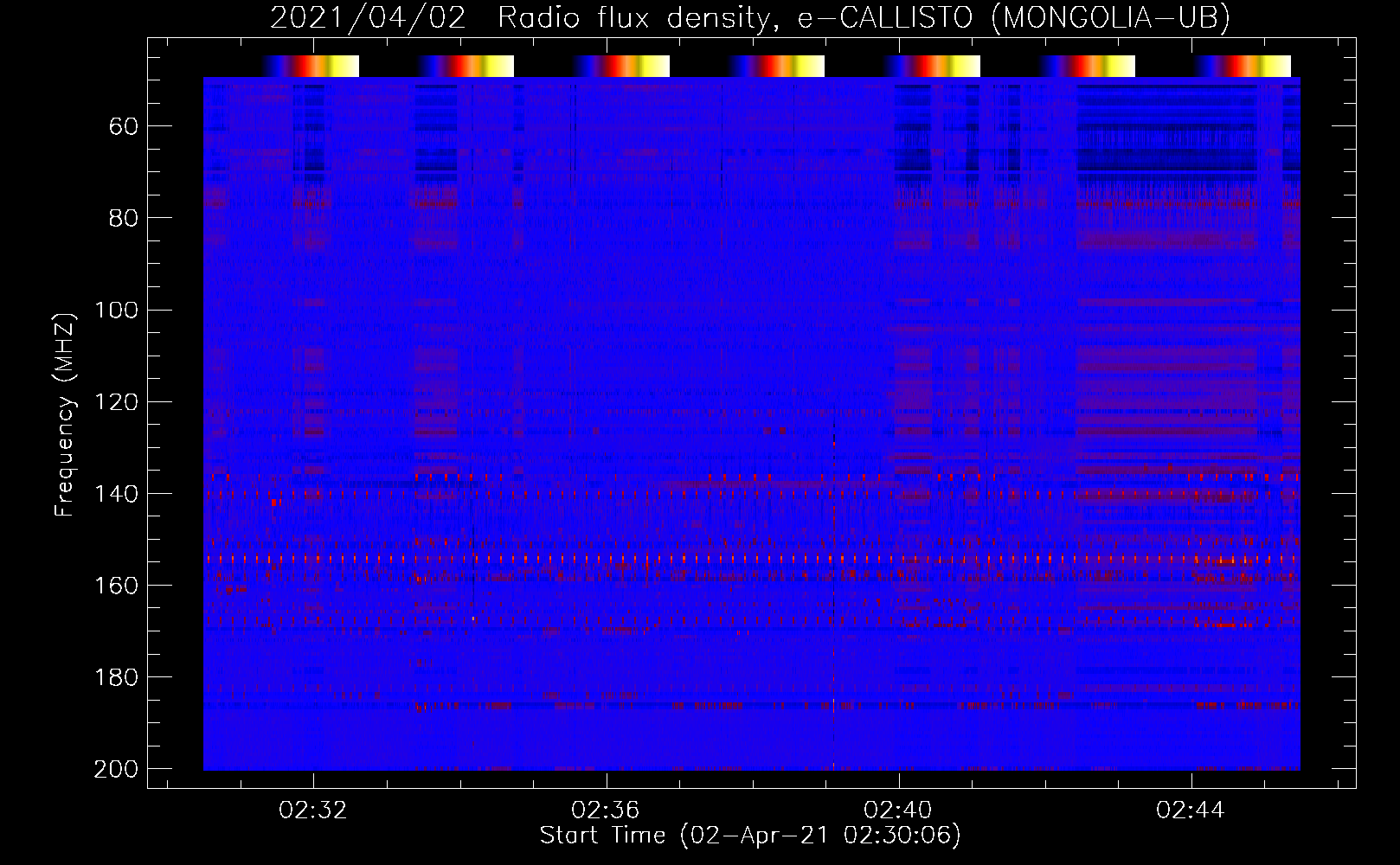The height and width of the screenshot is (865, 1400).
Task: Click the last color scale bar above 02:44
Action: (1243, 66)
